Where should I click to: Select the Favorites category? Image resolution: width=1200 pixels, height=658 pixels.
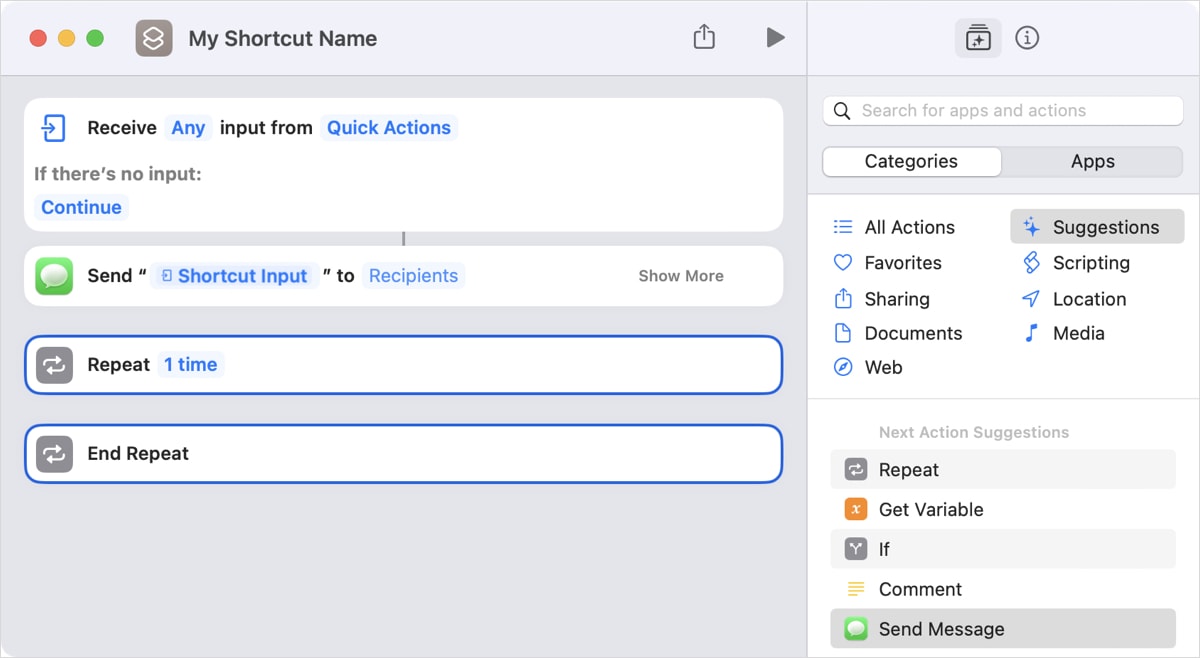pos(901,263)
